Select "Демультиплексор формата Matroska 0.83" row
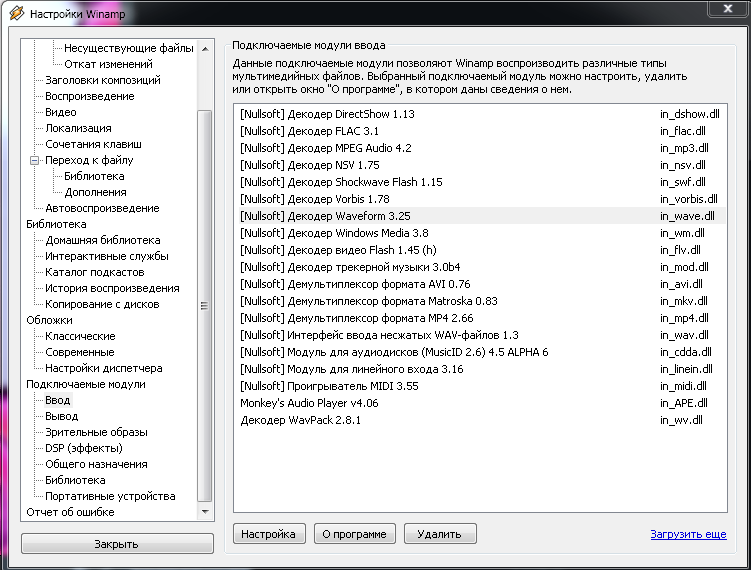This screenshot has width=751, height=570. coord(480,301)
